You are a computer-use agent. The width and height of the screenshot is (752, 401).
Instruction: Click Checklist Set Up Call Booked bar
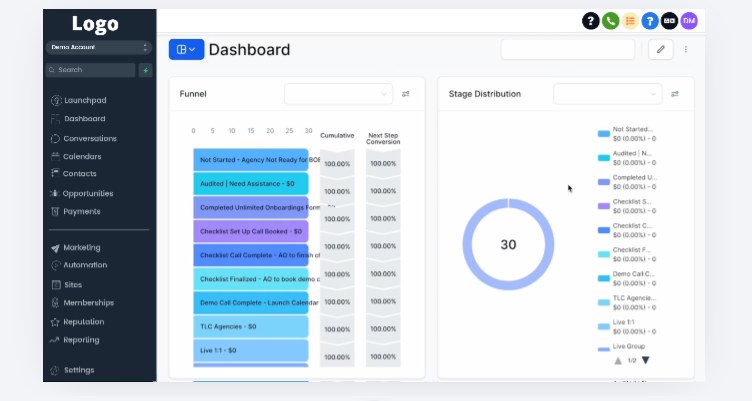[x=251, y=231]
